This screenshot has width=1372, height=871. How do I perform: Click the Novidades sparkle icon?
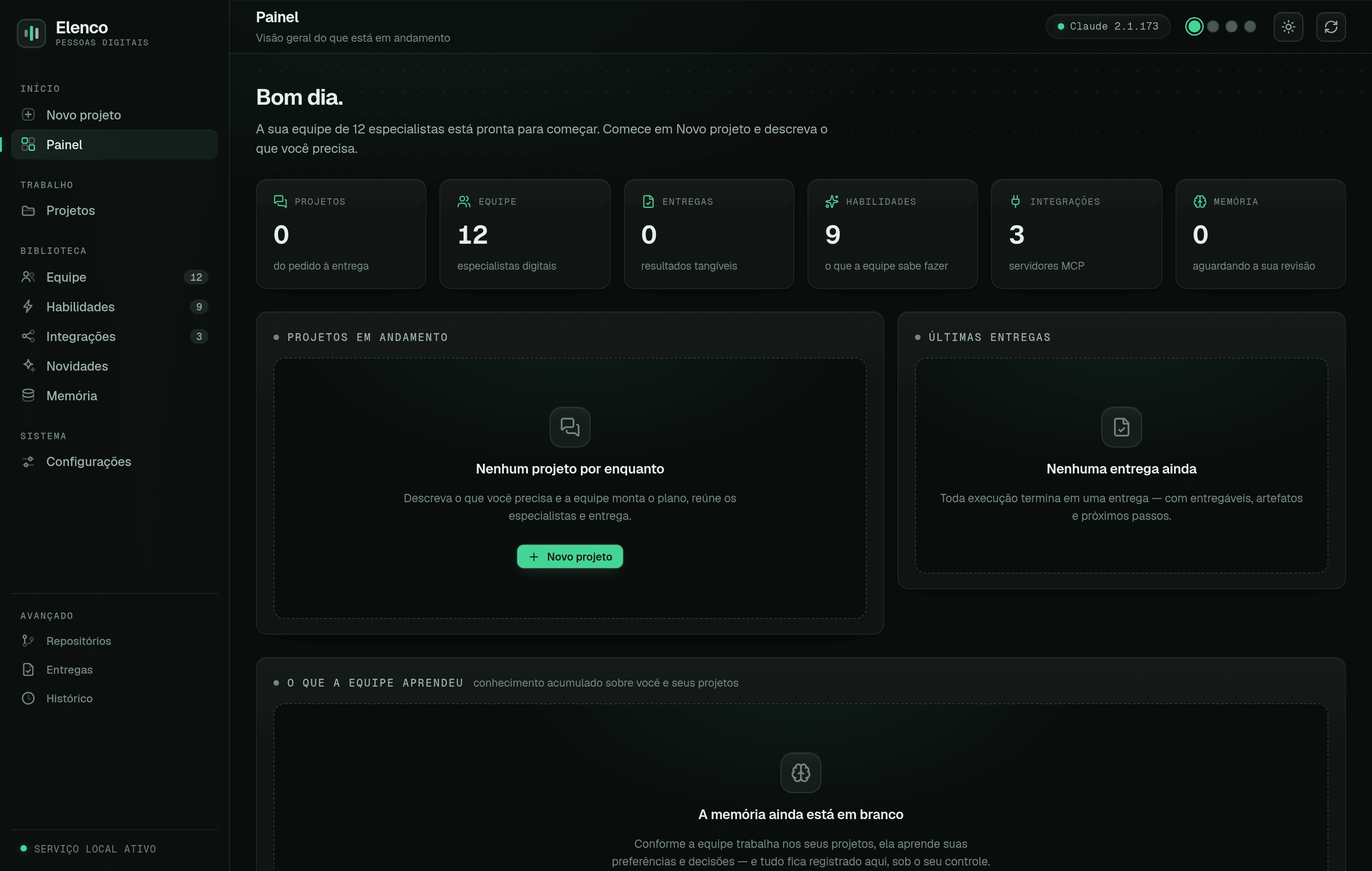[x=28, y=366]
